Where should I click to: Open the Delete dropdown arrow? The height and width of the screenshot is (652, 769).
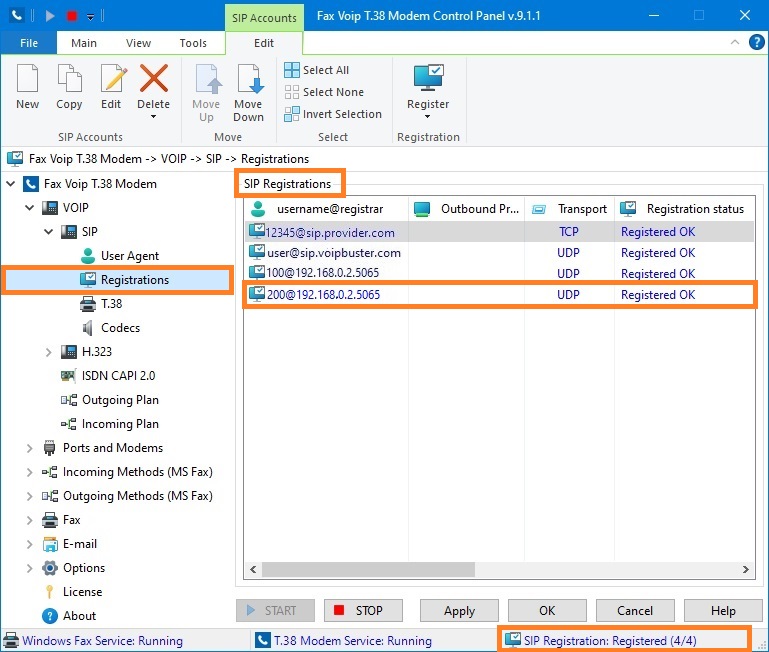[154, 117]
